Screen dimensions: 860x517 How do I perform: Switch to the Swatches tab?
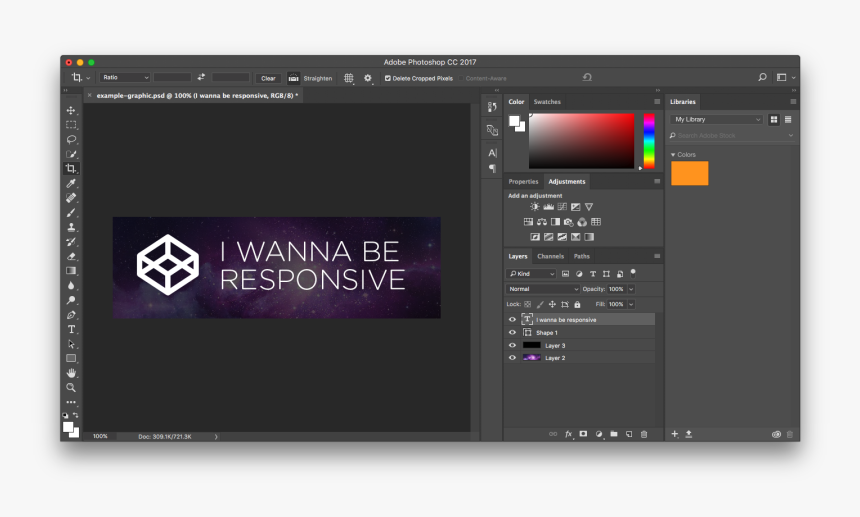(547, 102)
